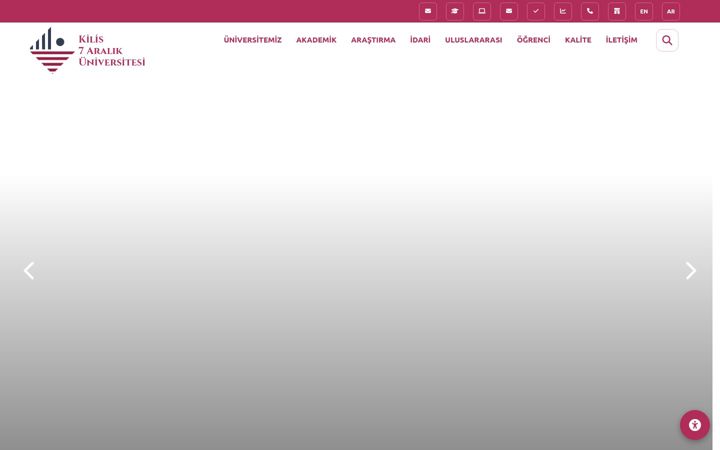Open the ARAŞTIRMA menu

coord(373,40)
